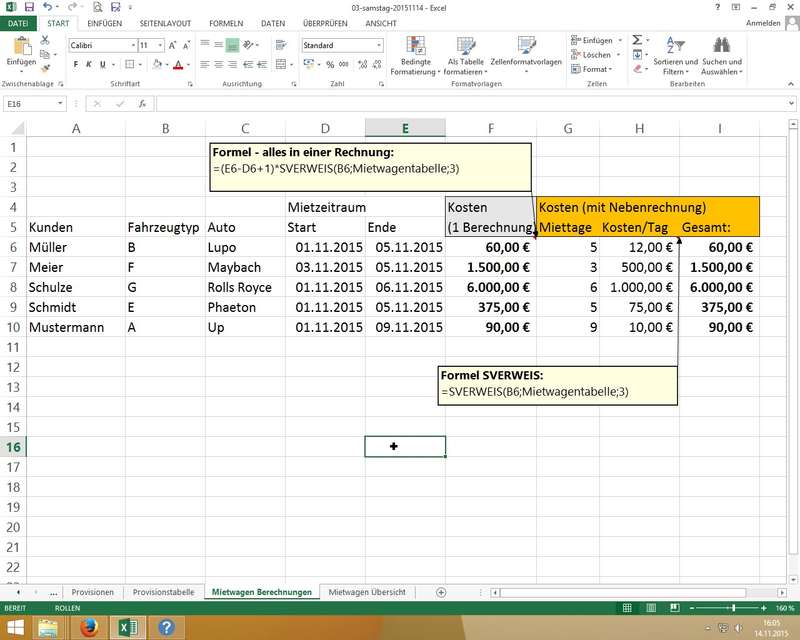This screenshot has width=800, height=640.
Task: Click the Bedingte Formatierung icon
Action: point(416,45)
